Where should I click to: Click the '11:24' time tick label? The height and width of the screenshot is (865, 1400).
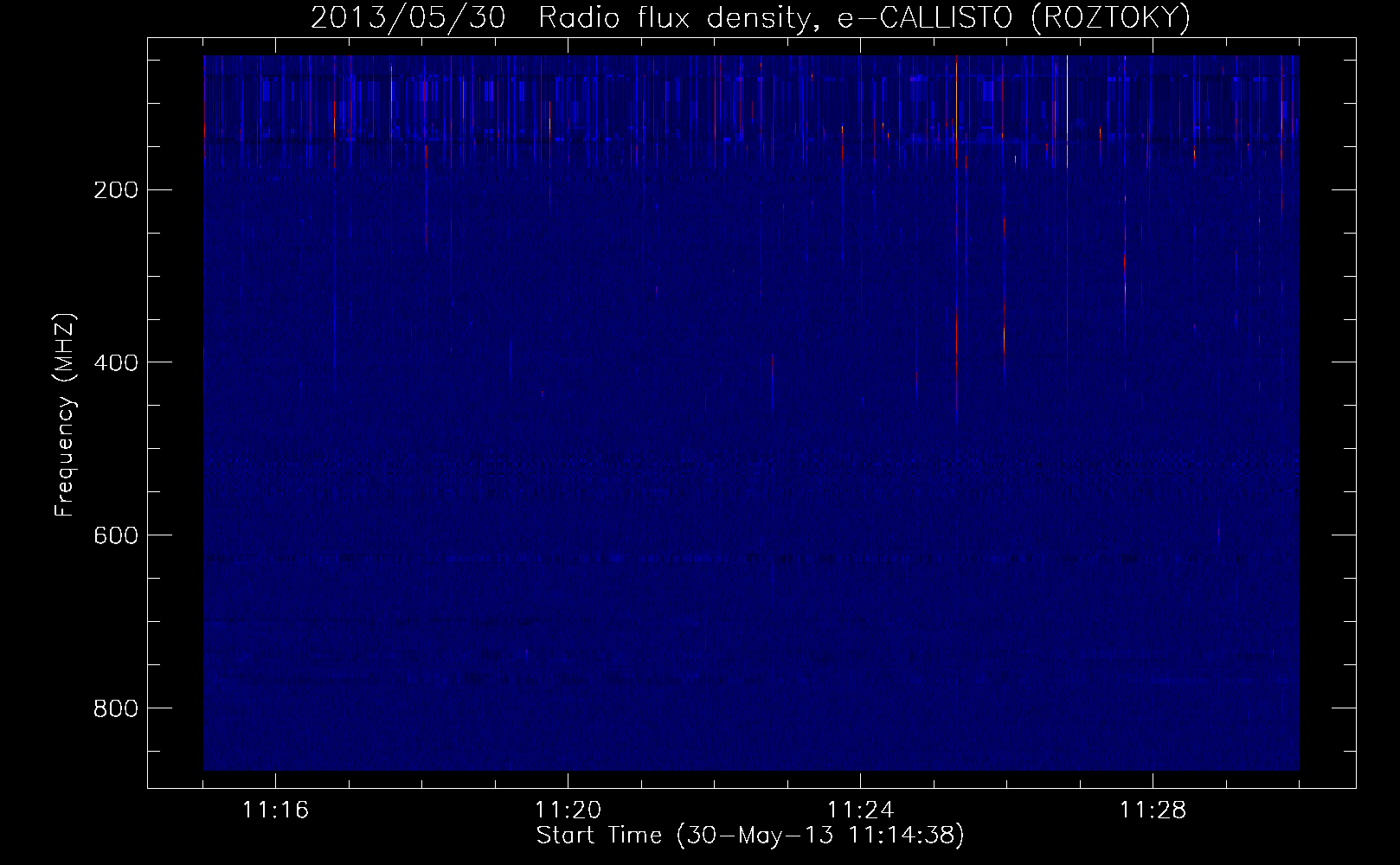point(860,811)
